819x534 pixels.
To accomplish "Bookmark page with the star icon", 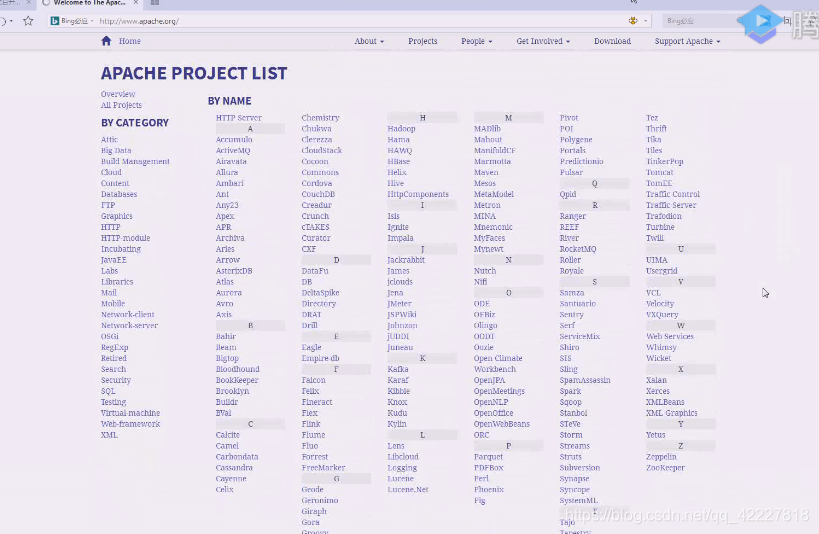I will click(x=28, y=21).
